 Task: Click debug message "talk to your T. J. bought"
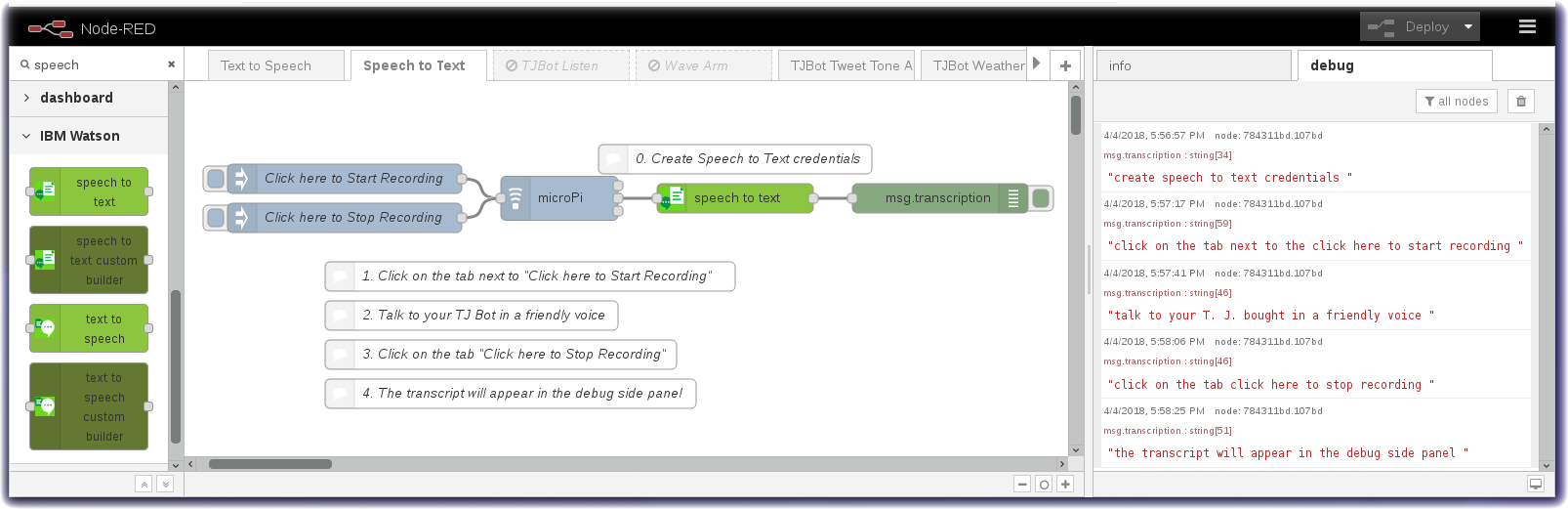[1270, 316]
